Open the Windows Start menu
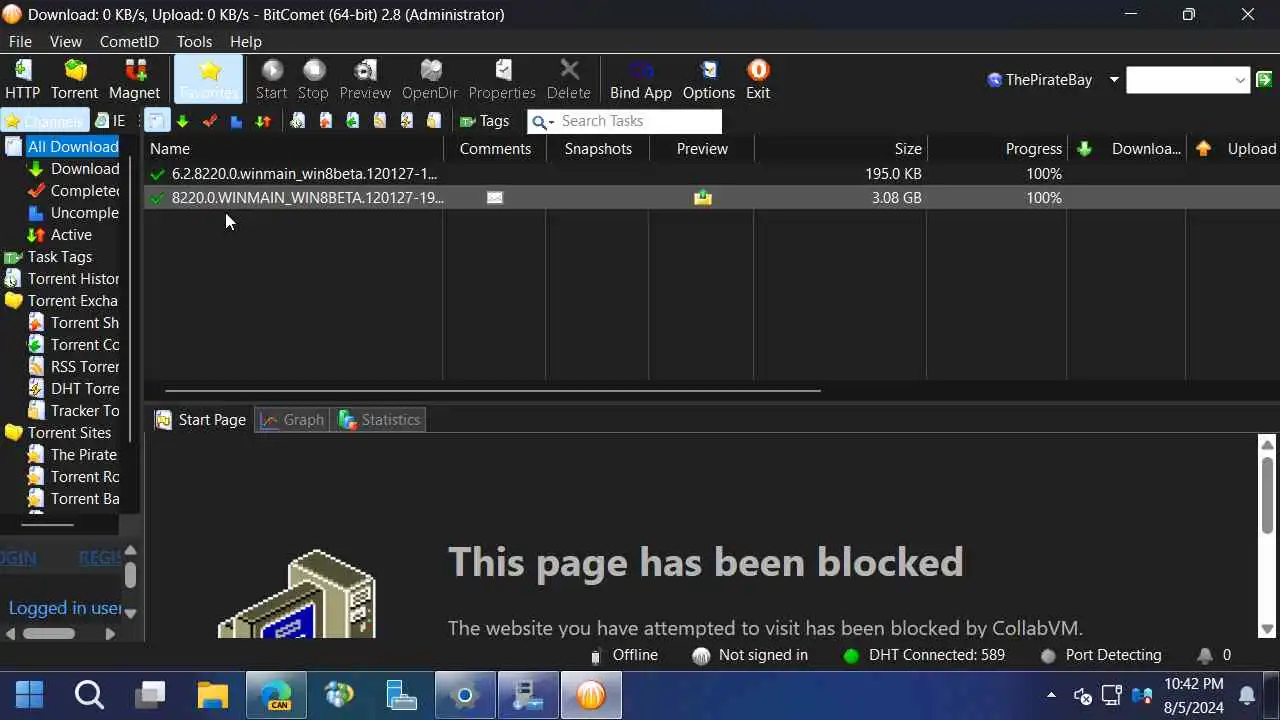Image resolution: width=1280 pixels, height=720 pixels. click(30, 695)
